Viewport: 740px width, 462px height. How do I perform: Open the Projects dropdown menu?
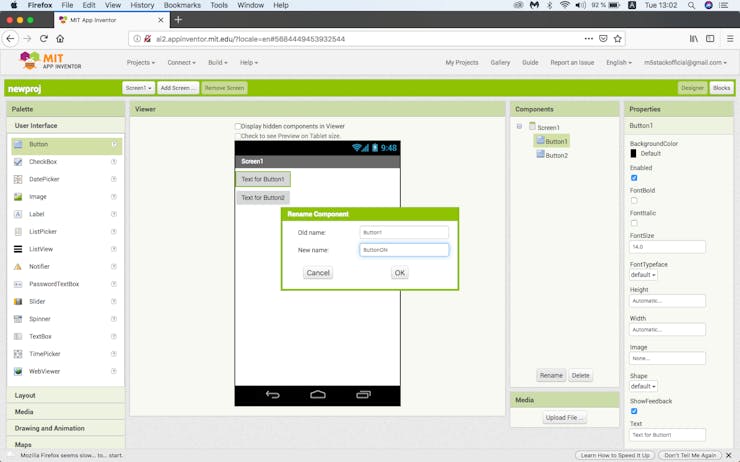(141, 62)
